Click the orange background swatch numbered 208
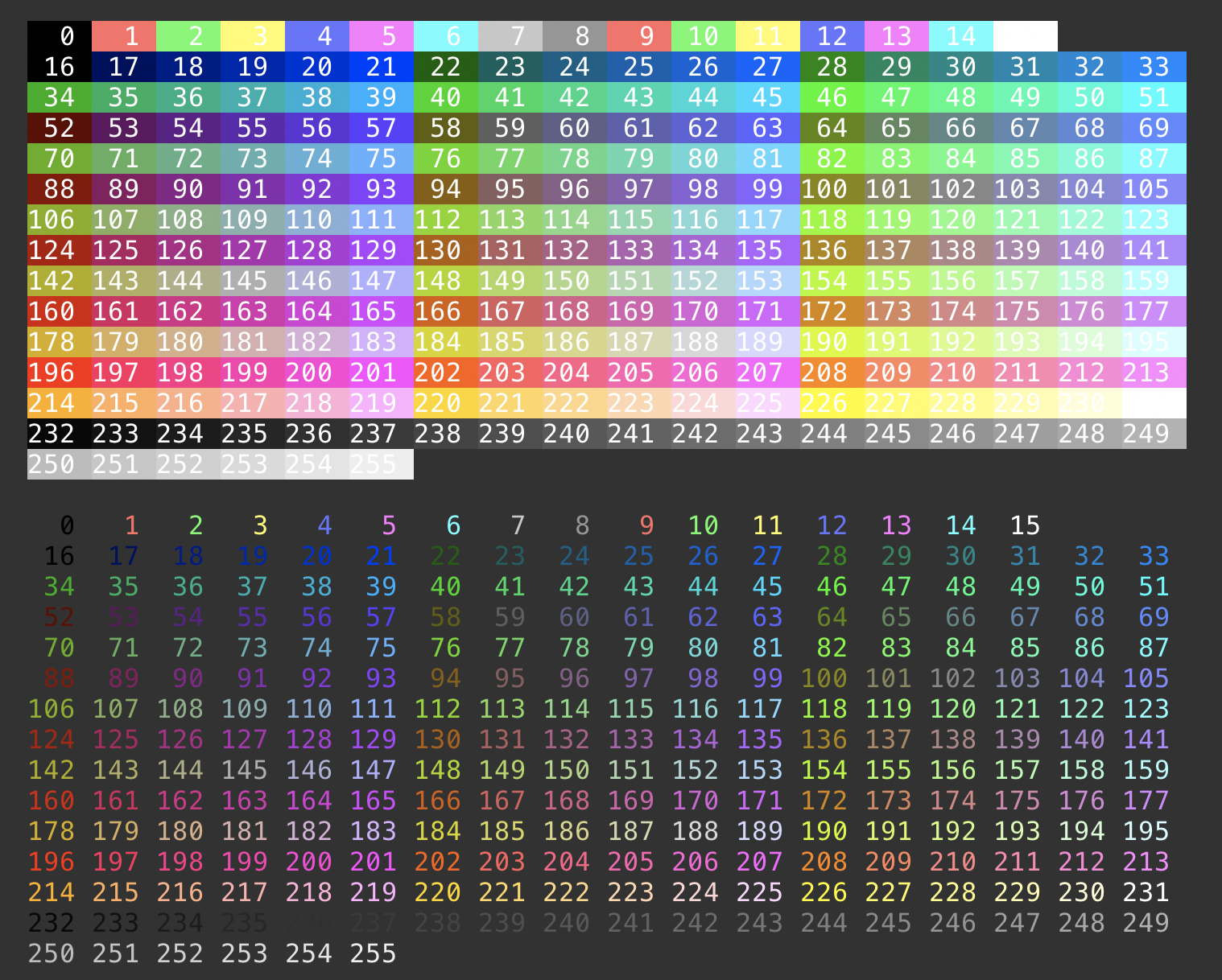This screenshot has height=980, width=1222. click(x=832, y=373)
